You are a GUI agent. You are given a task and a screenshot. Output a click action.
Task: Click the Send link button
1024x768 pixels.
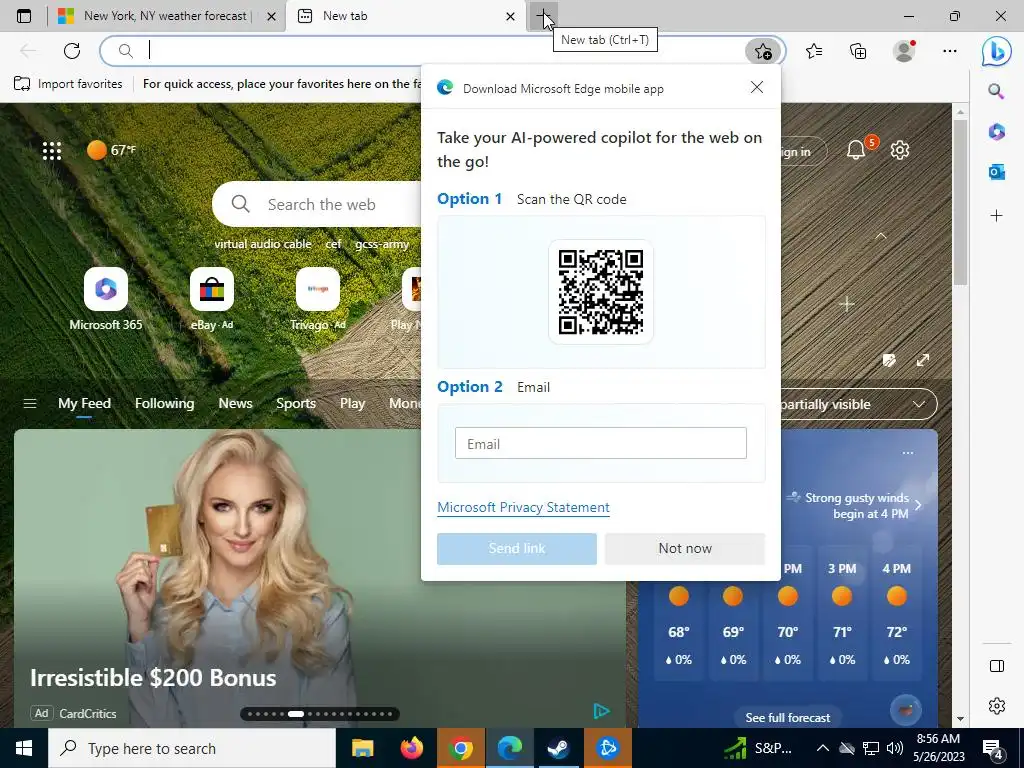click(x=517, y=549)
